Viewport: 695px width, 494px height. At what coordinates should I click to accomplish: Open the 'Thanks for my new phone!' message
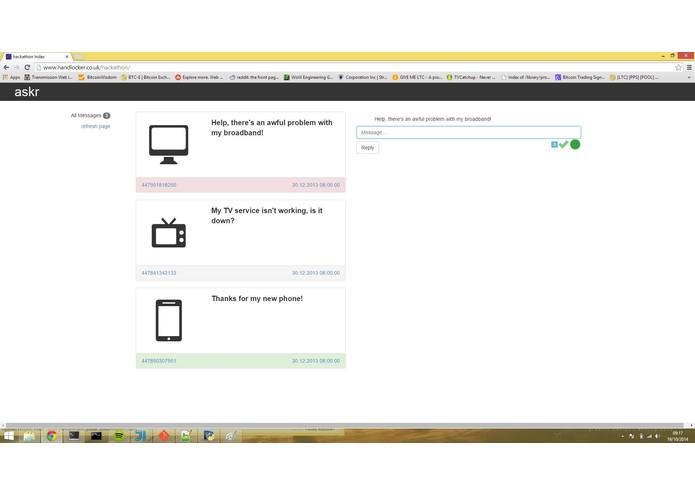click(241, 328)
